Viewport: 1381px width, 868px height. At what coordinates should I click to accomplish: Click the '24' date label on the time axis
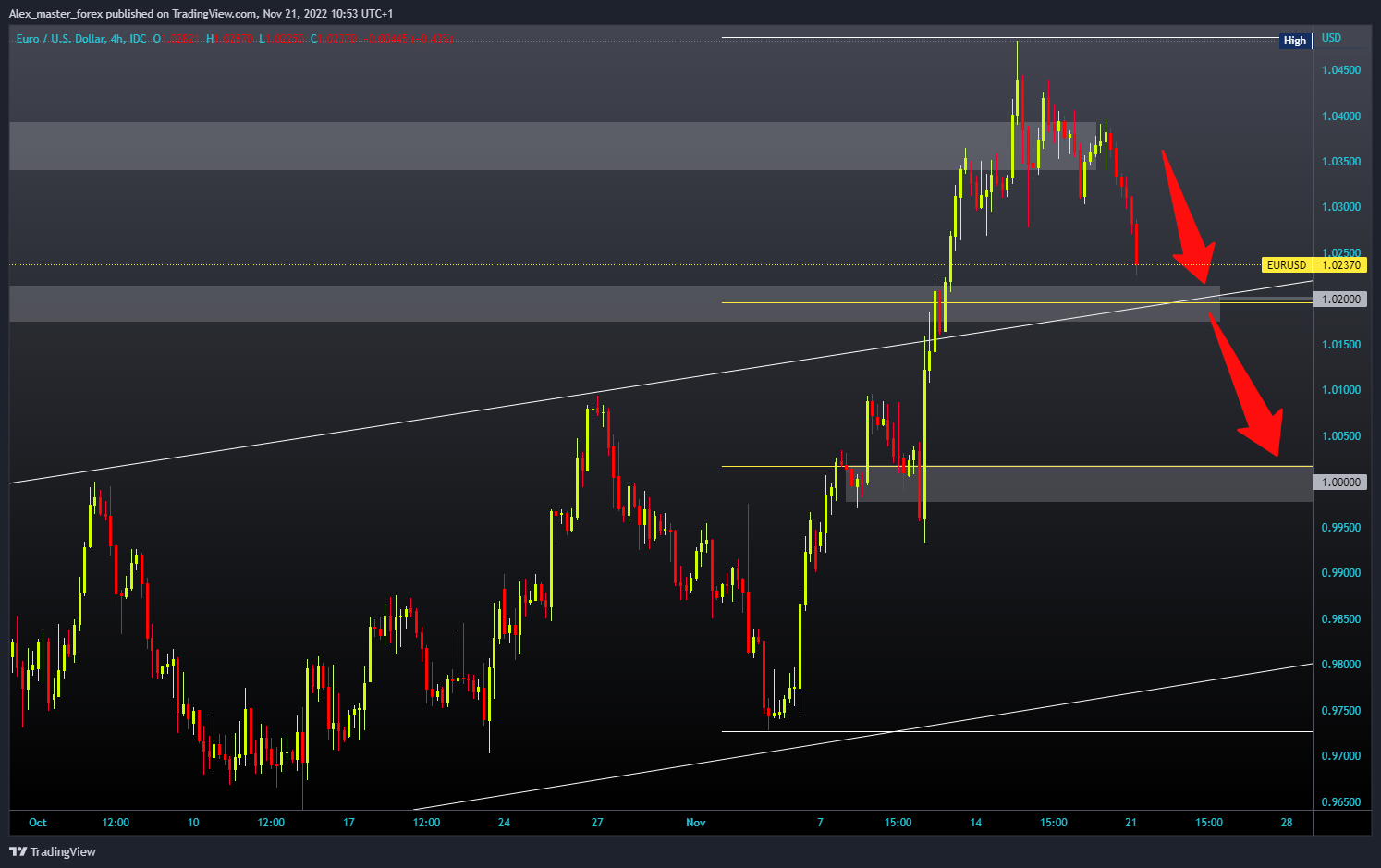[504, 823]
